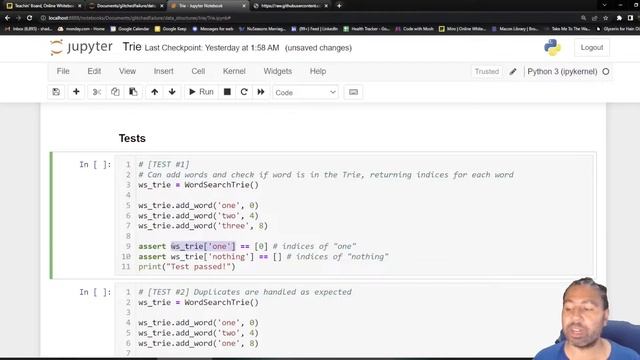
Task: Open the File menu
Action: click(x=63, y=71)
